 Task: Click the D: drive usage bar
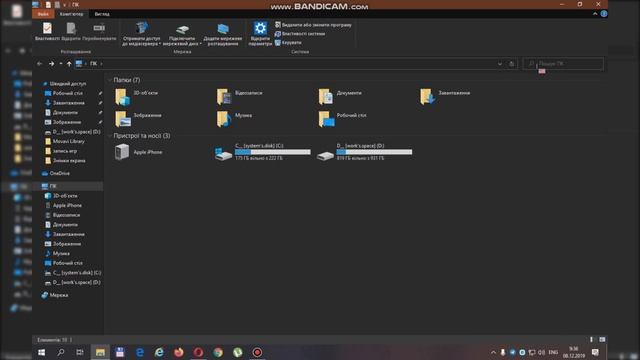click(x=374, y=152)
